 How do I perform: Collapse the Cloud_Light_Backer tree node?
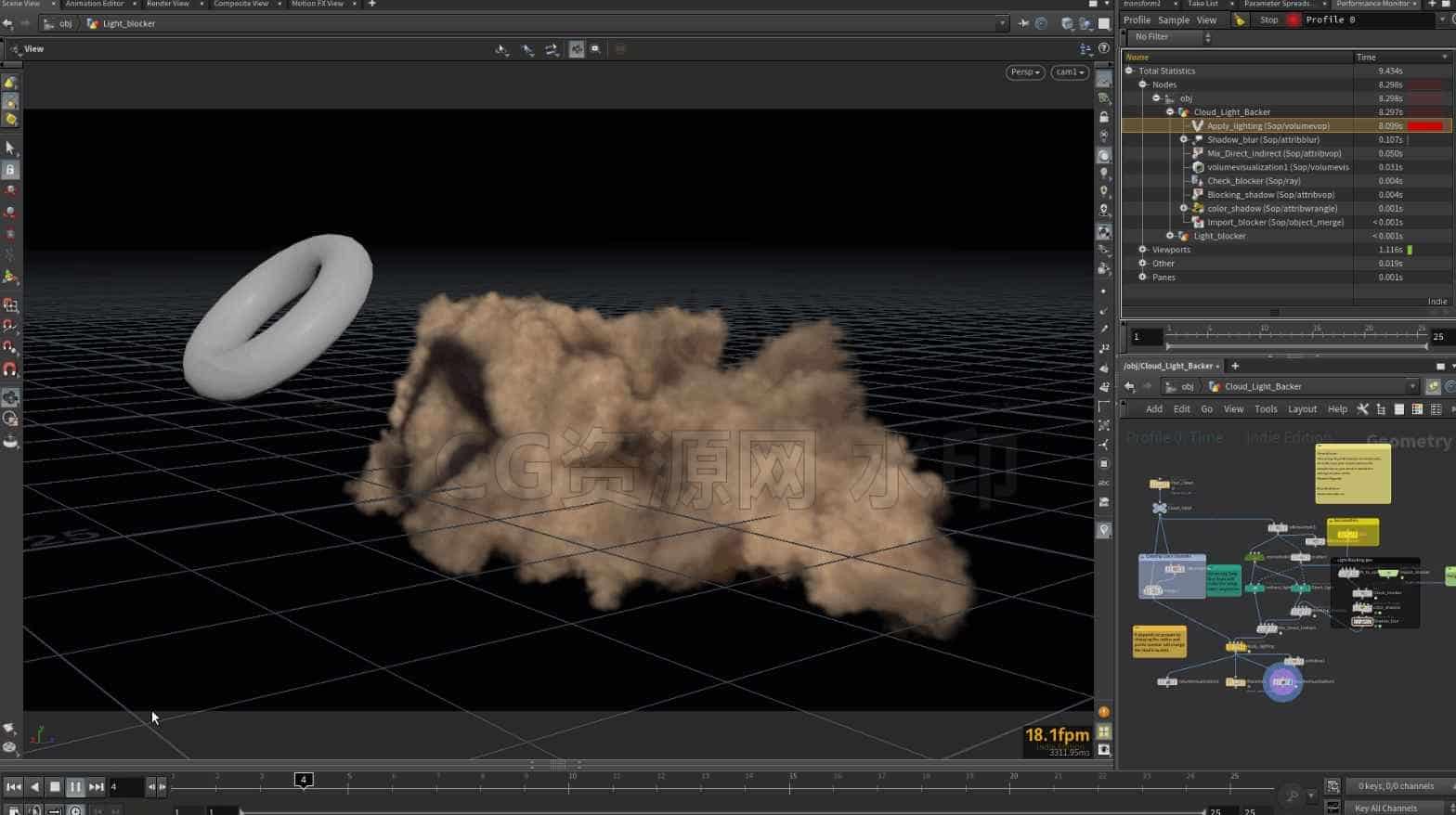(x=1170, y=112)
